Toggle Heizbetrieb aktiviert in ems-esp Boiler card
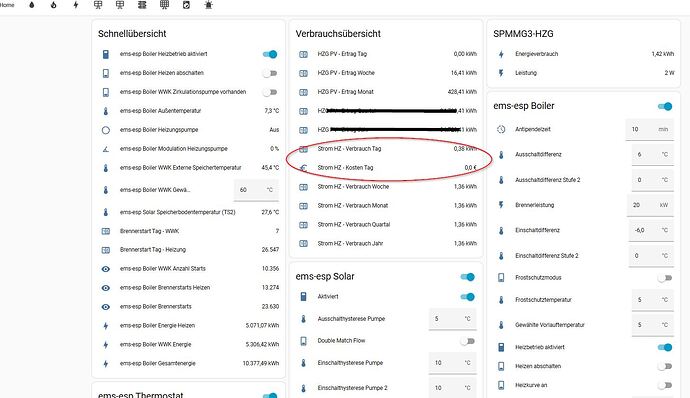The height and width of the screenshot is (398, 690). (665, 347)
